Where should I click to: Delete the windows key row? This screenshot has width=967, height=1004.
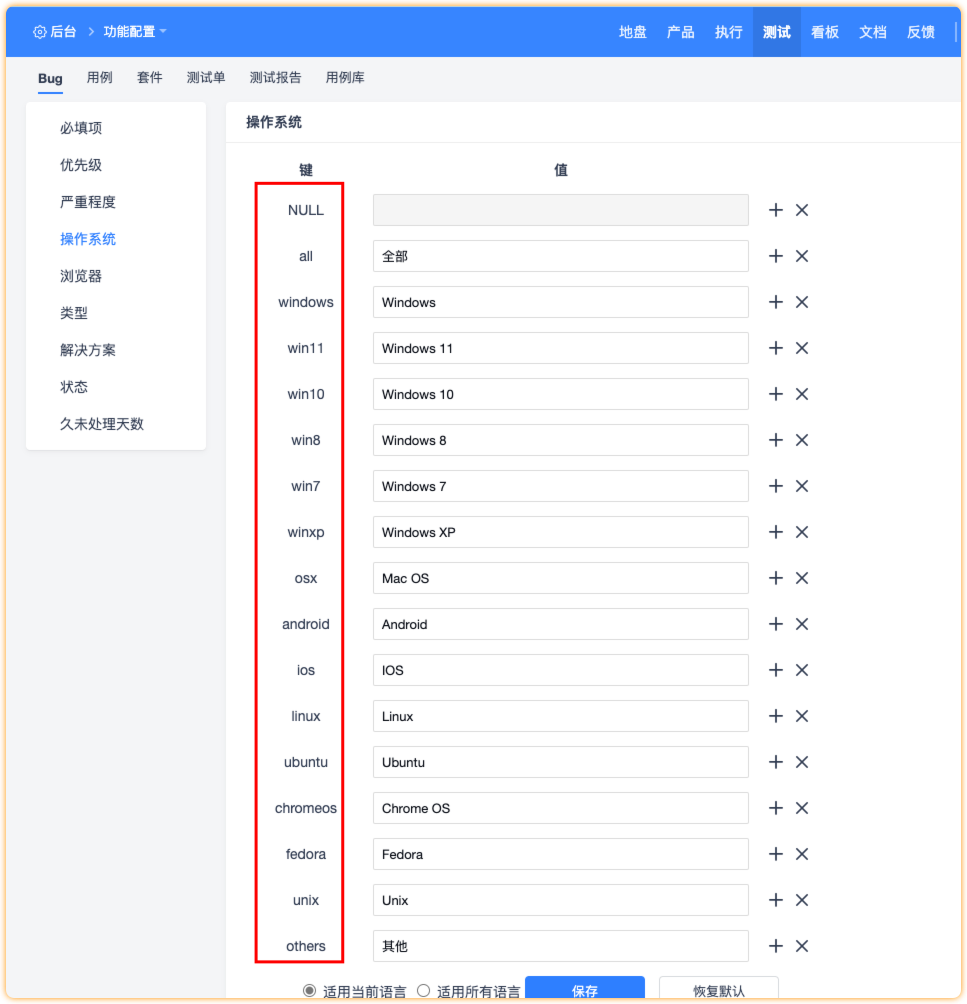[802, 302]
